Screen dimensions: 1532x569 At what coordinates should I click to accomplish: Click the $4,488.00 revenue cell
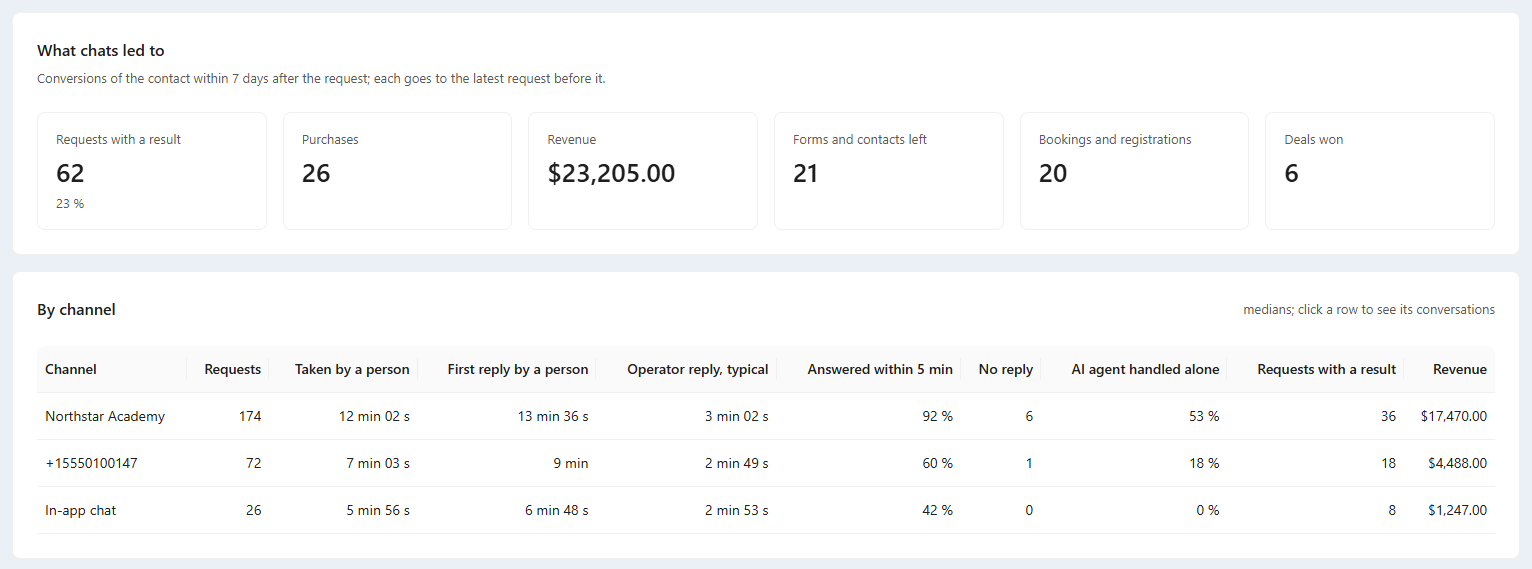click(x=1458, y=463)
